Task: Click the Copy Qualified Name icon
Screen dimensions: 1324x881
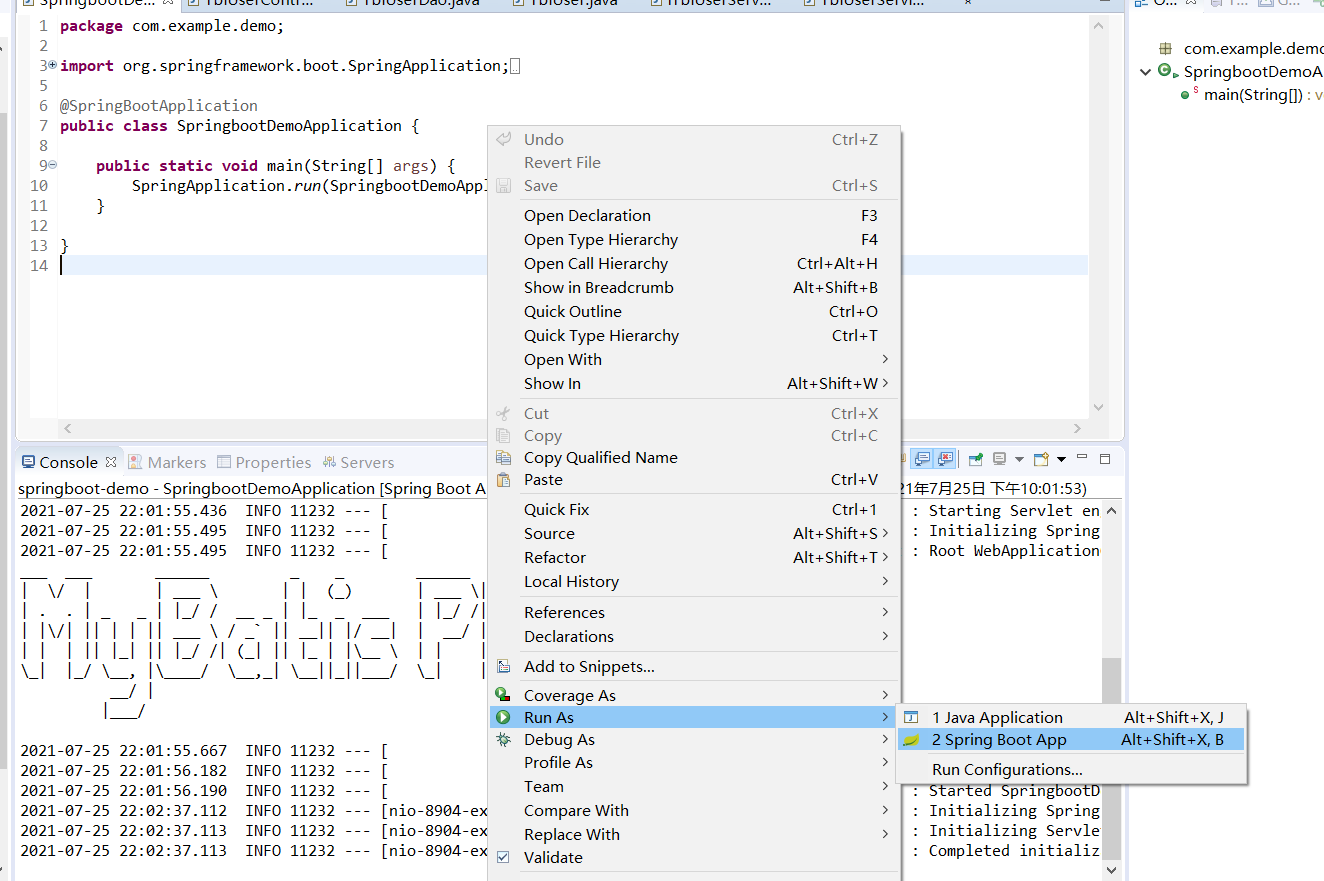Action: 504,458
